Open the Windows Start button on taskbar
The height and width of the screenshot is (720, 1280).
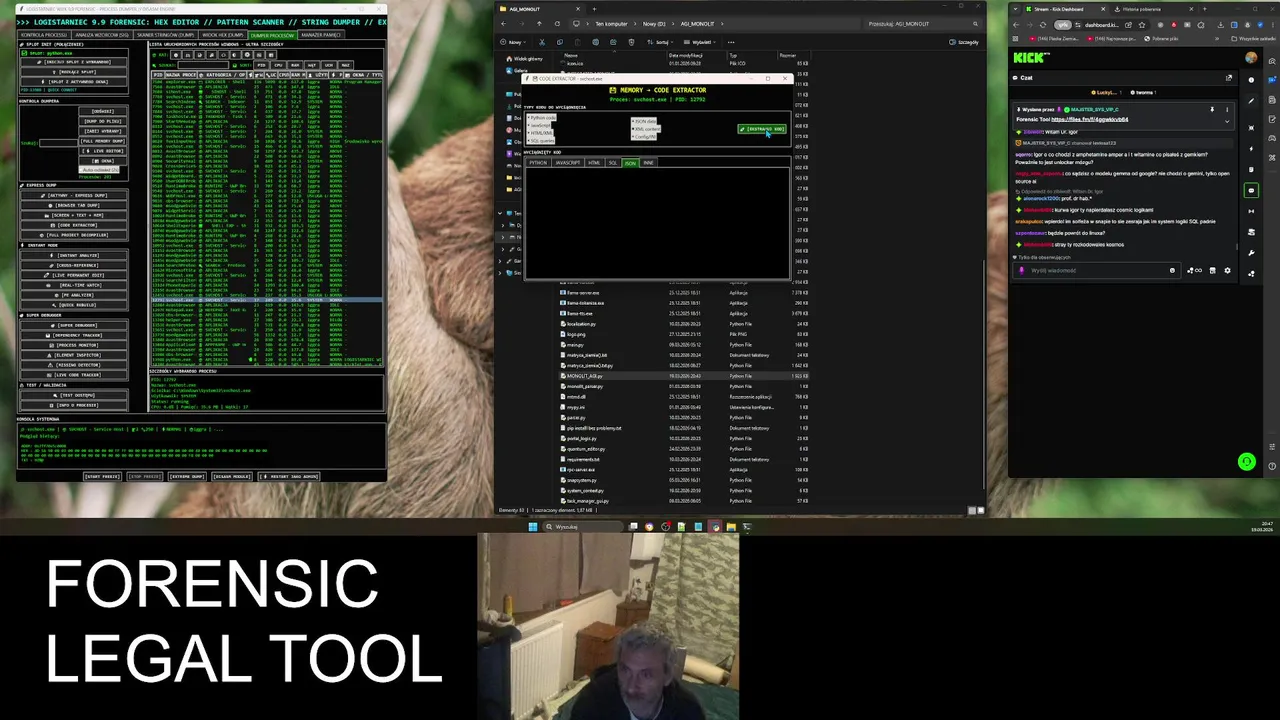pyautogui.click(x=533, y=527)
